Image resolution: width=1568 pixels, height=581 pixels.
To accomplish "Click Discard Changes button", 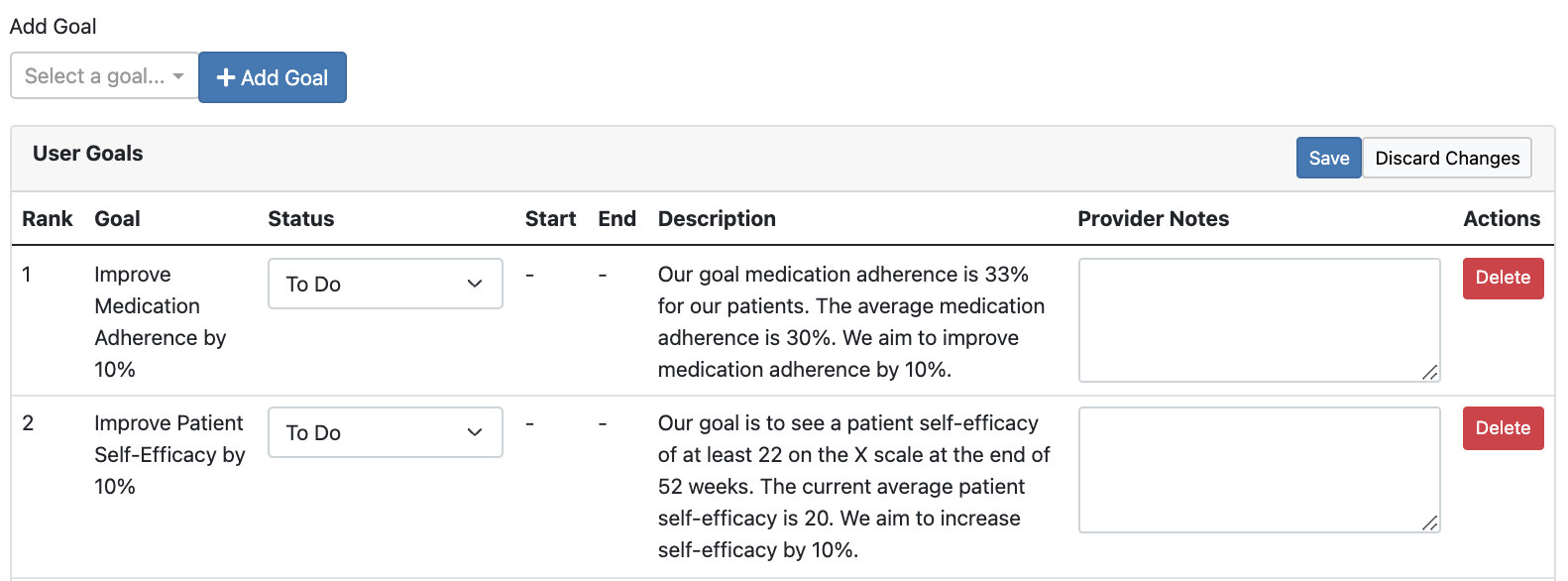I will [x=1447, y=158].
